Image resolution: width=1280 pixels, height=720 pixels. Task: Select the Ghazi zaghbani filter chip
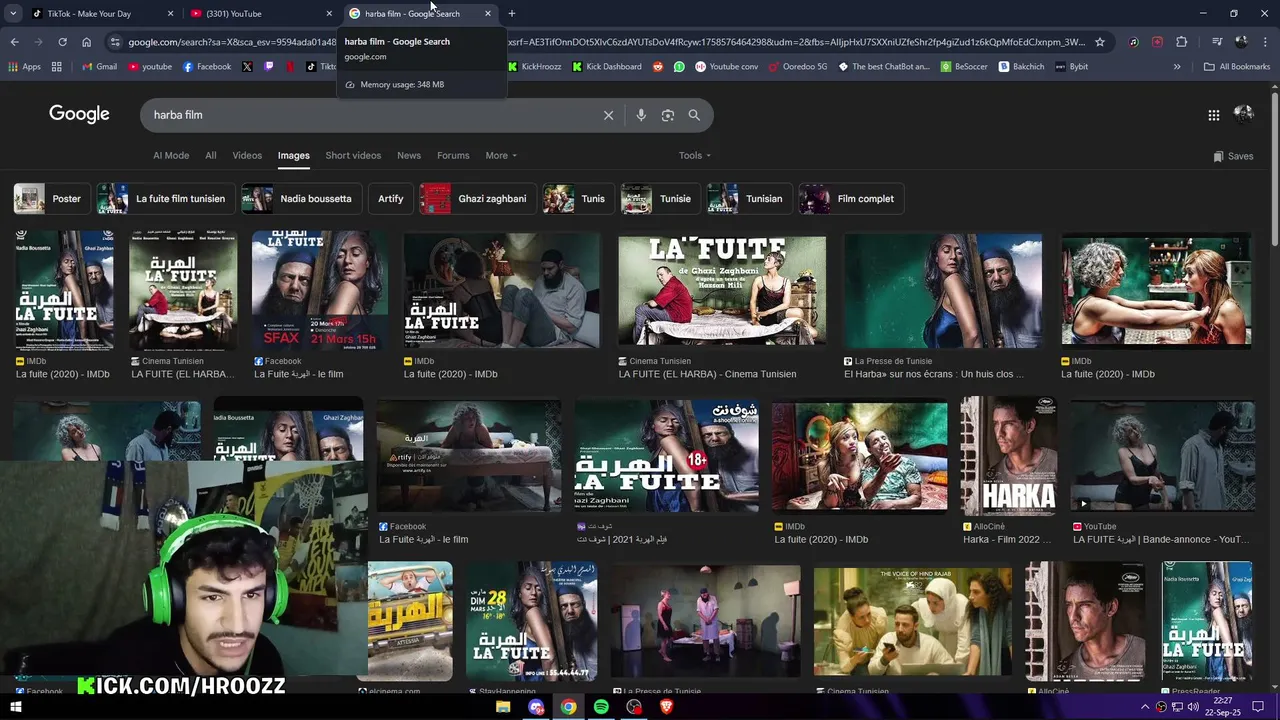pos(478,198)
